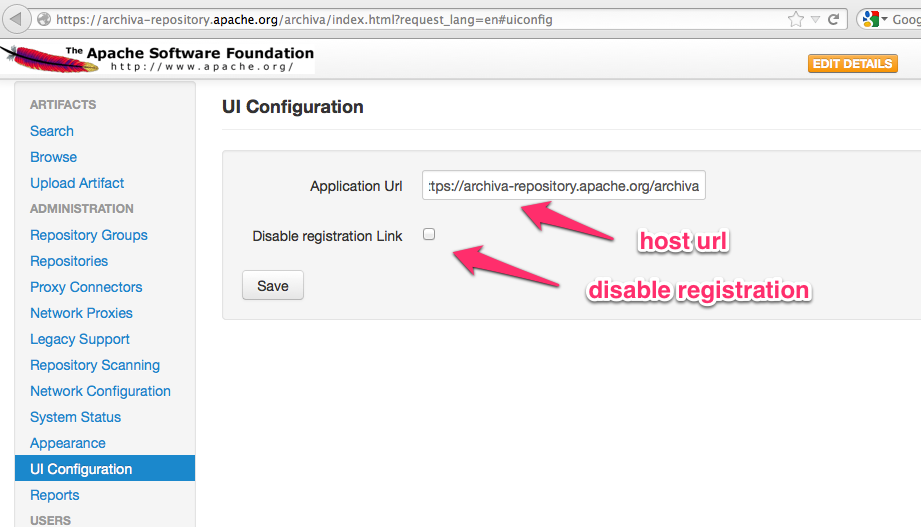The height and width of the screenshot is (527, 921).
Task: Click the Application Url text field
Action: point(564,186)
